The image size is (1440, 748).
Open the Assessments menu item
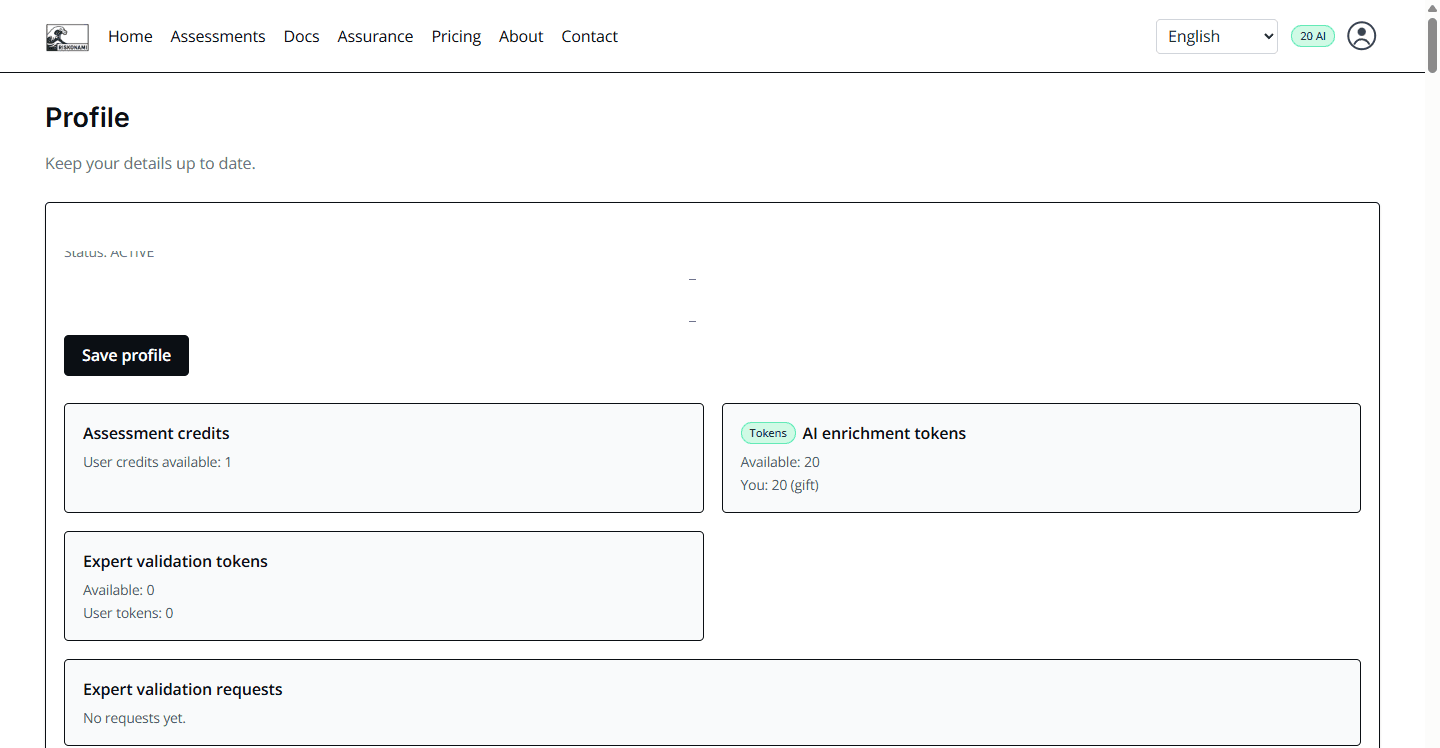pos(218,36)
